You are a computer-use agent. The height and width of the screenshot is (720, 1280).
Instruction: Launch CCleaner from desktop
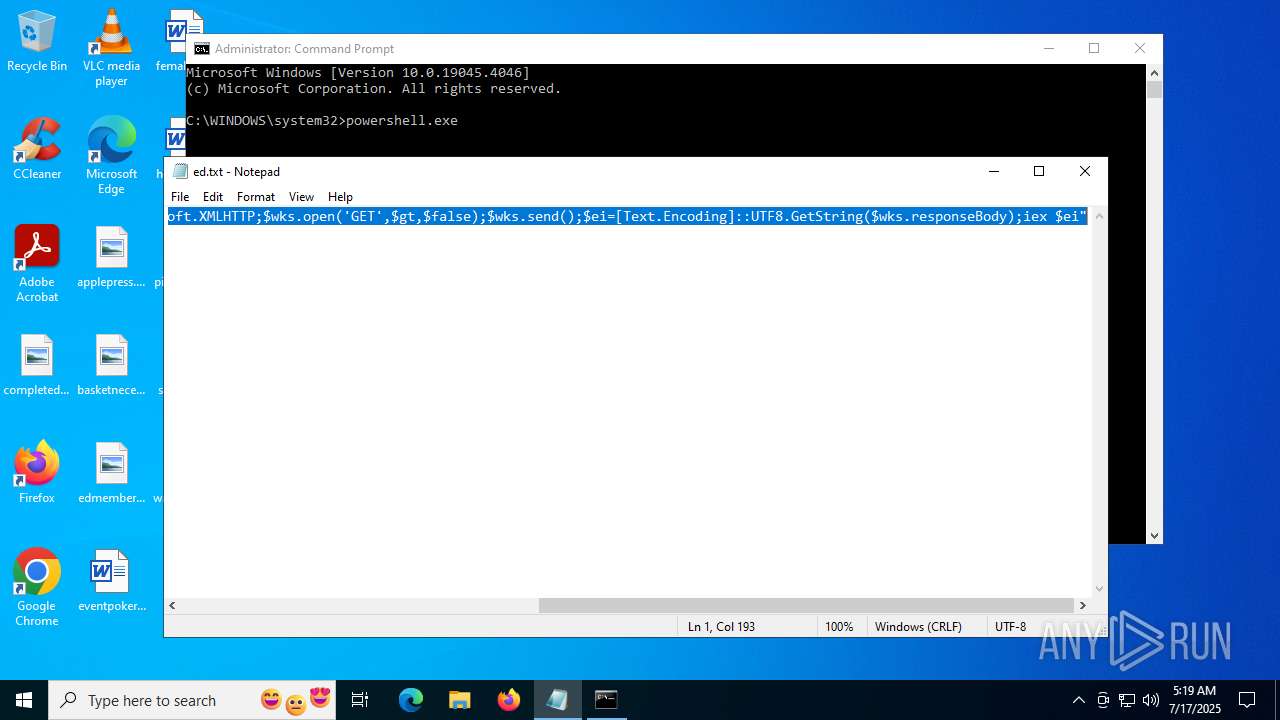(x=37, y=148)
